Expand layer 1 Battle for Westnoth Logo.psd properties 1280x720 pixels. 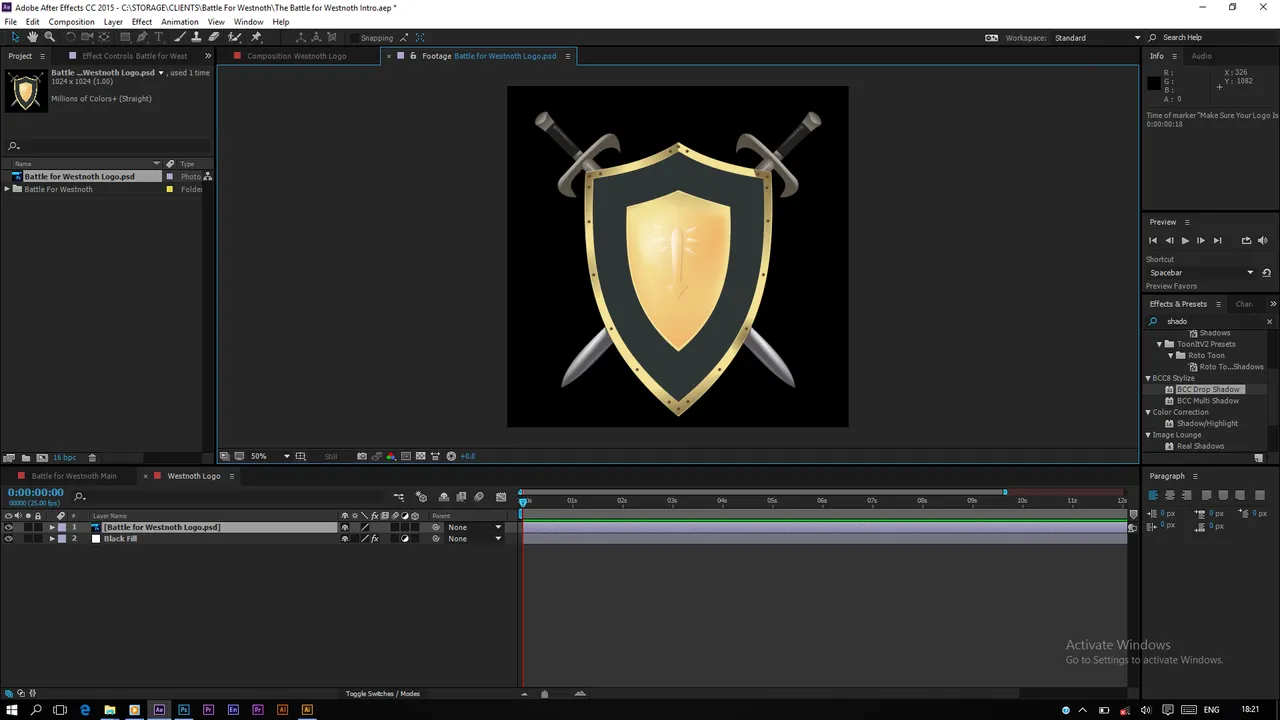[52, 527]
